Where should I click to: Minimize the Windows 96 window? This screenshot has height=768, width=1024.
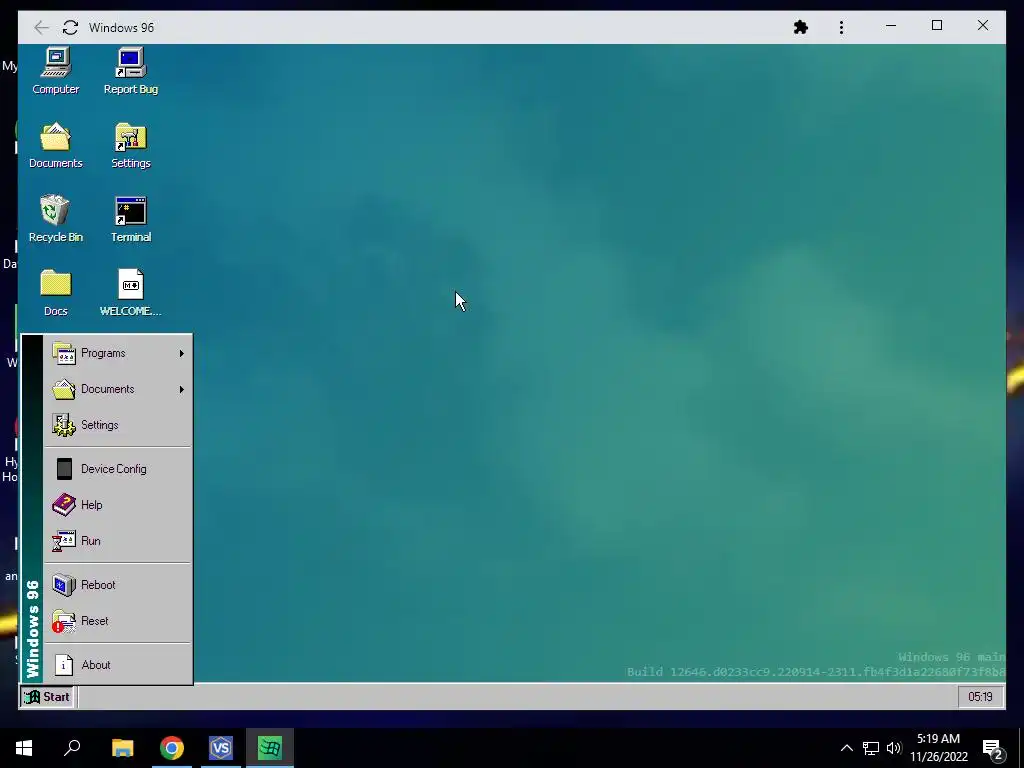891,26
